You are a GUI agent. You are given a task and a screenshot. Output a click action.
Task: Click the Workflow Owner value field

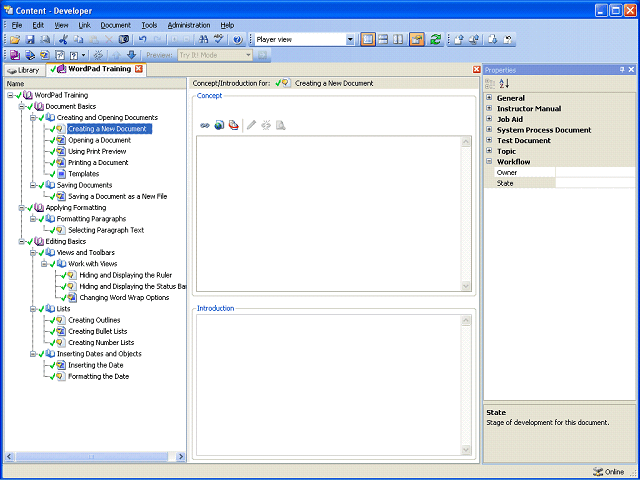click(595, 172)
